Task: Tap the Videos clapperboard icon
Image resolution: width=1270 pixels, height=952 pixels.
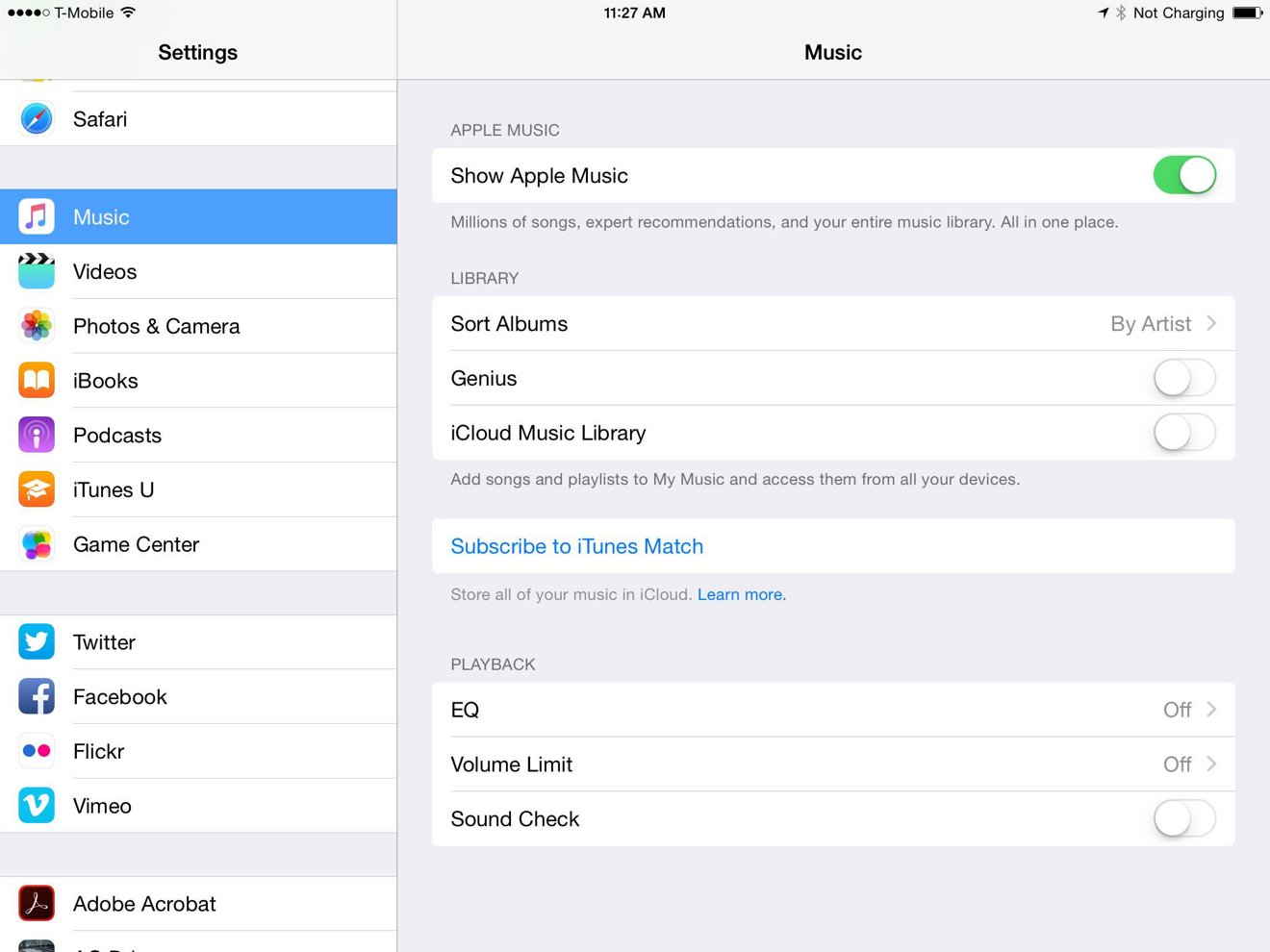Action: [x=37, y=271]
